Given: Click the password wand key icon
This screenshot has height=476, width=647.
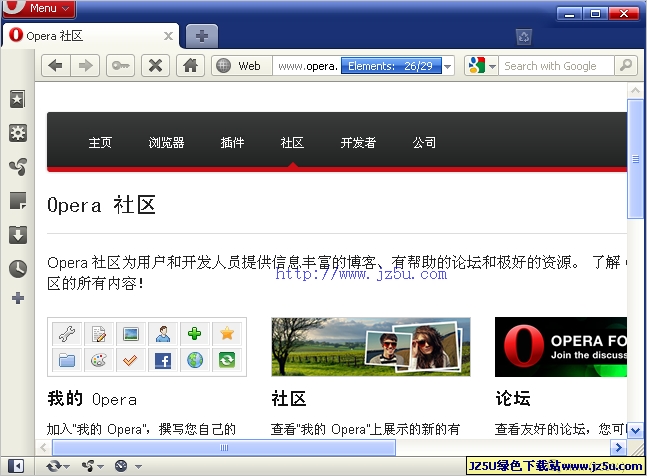Looking at the screenshot, I should tap(120, 66).
